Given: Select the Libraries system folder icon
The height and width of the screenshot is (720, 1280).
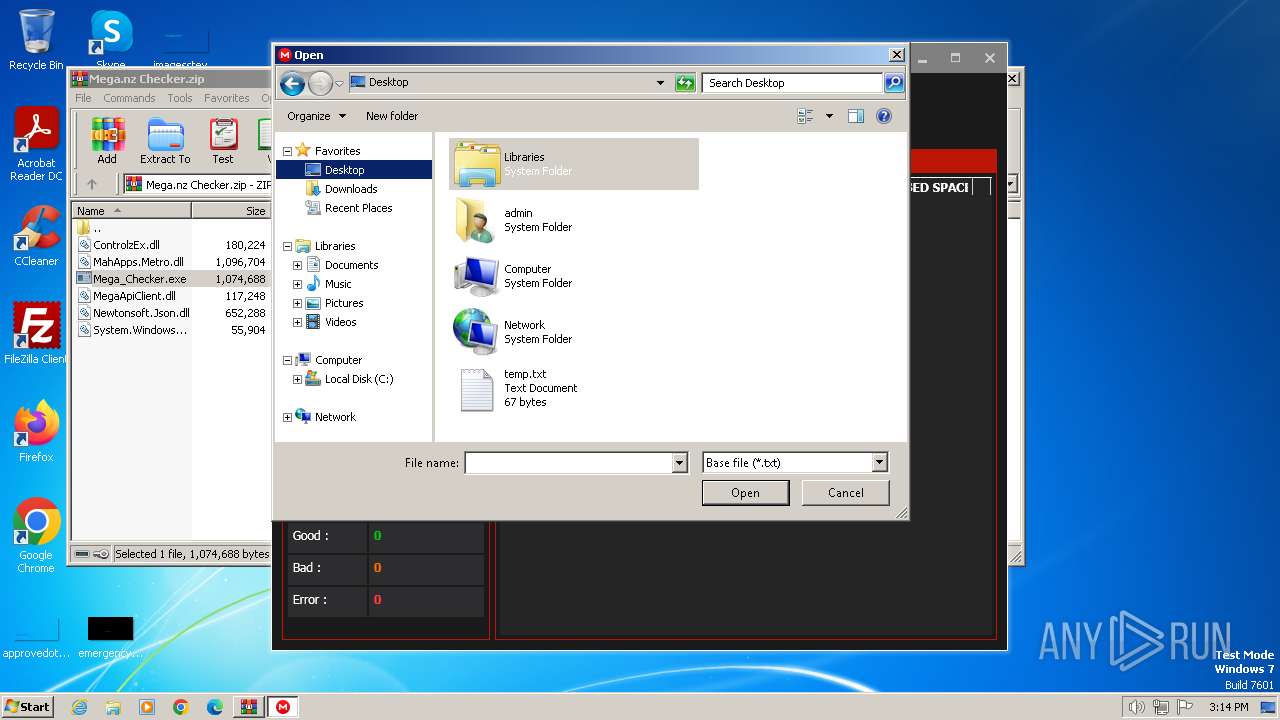Looking at the screenshot, I should pyautogui.click(x=477, y=164).
